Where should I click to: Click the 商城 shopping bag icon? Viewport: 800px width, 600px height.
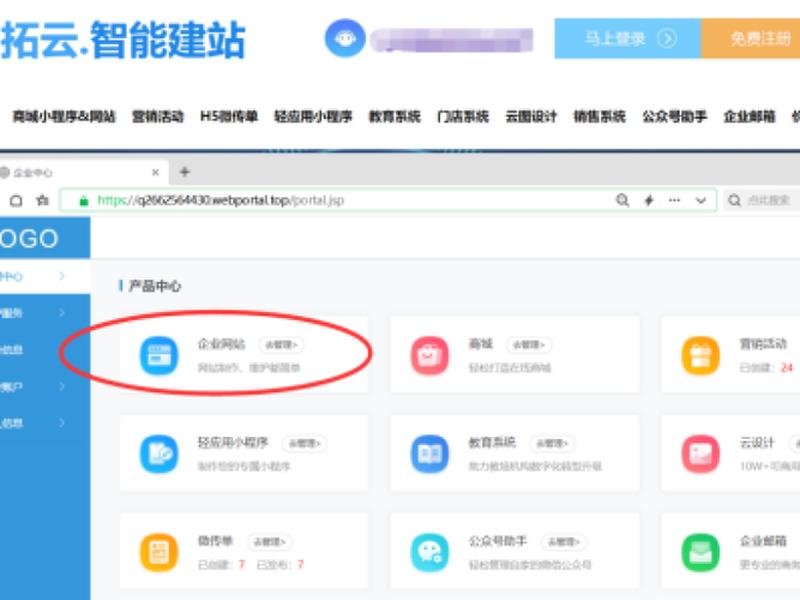click(430, 356)
